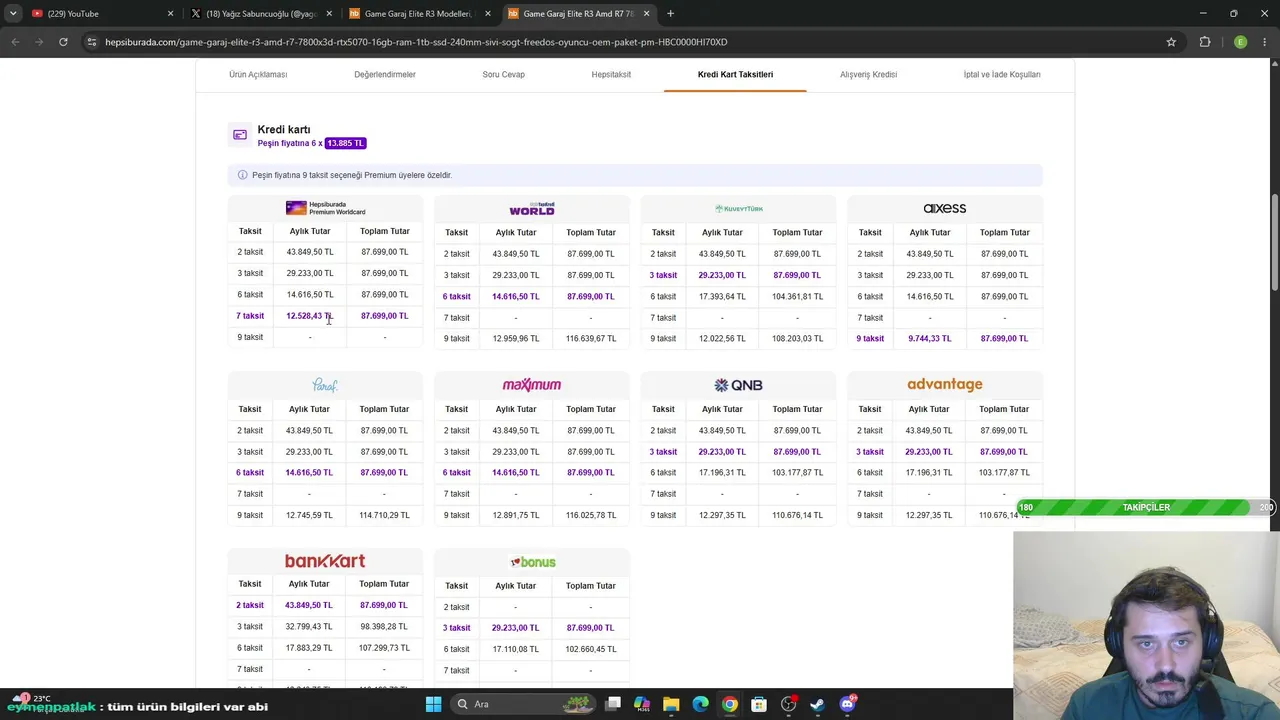This screenshot has width=1280, height=720.
Task: Open the İptal ve İade Koşulları tab
Action: point(1002,75)
